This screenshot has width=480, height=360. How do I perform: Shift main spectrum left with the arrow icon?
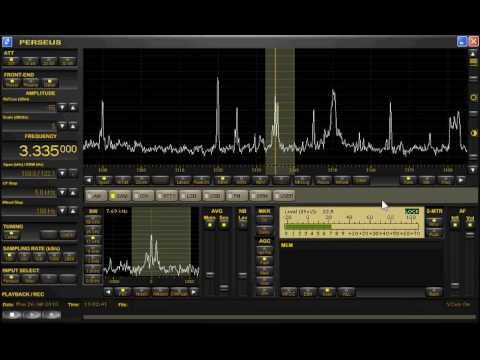pyautogui.click(x=89, y=180)
